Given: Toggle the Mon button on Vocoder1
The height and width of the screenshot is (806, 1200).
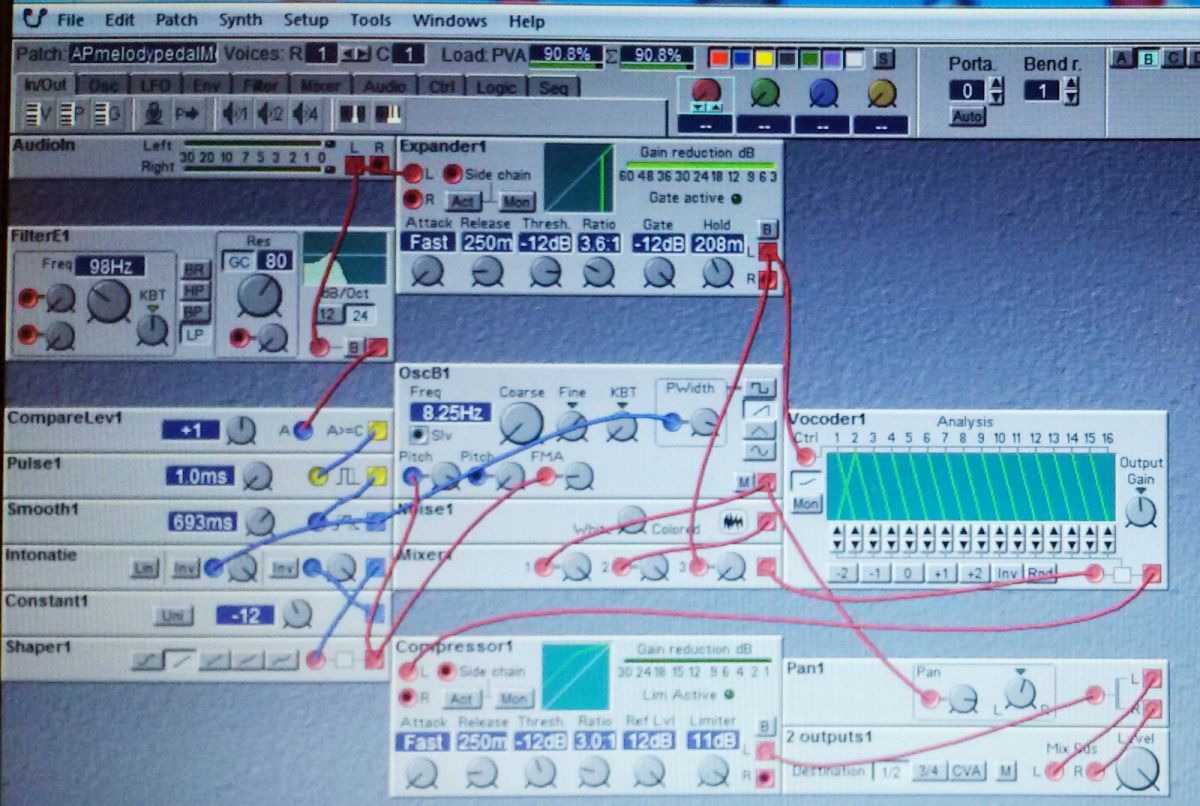Looking at the screenshot, I should [x=806, y=506].
